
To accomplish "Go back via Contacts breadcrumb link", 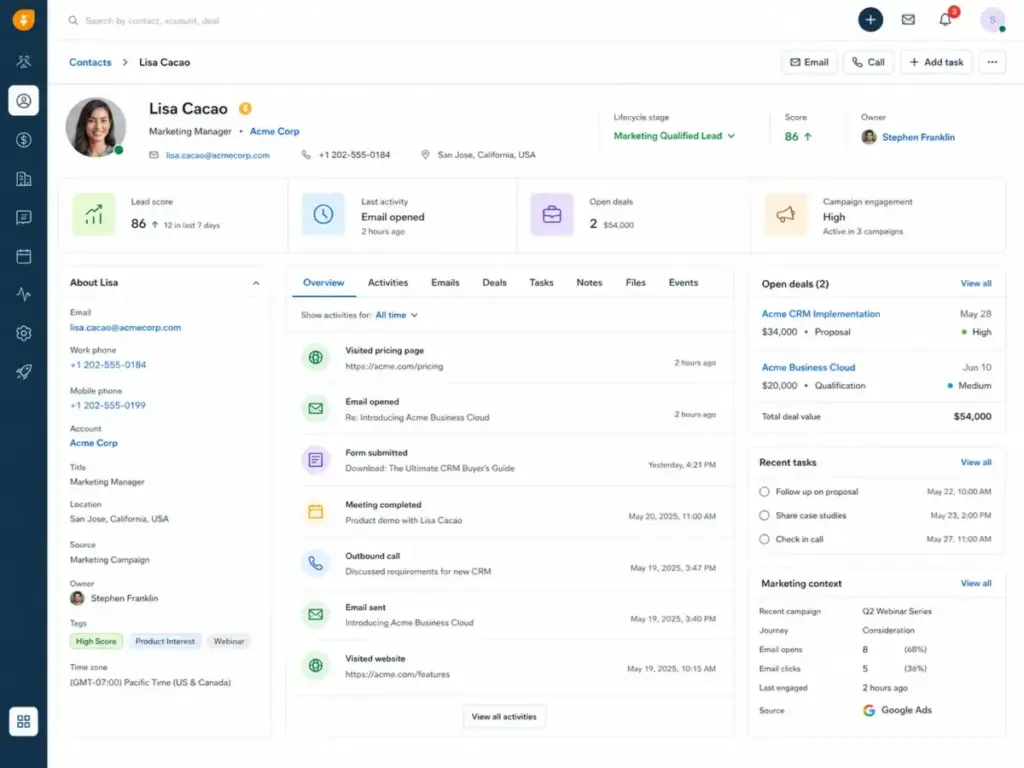I will click(90, 62).
